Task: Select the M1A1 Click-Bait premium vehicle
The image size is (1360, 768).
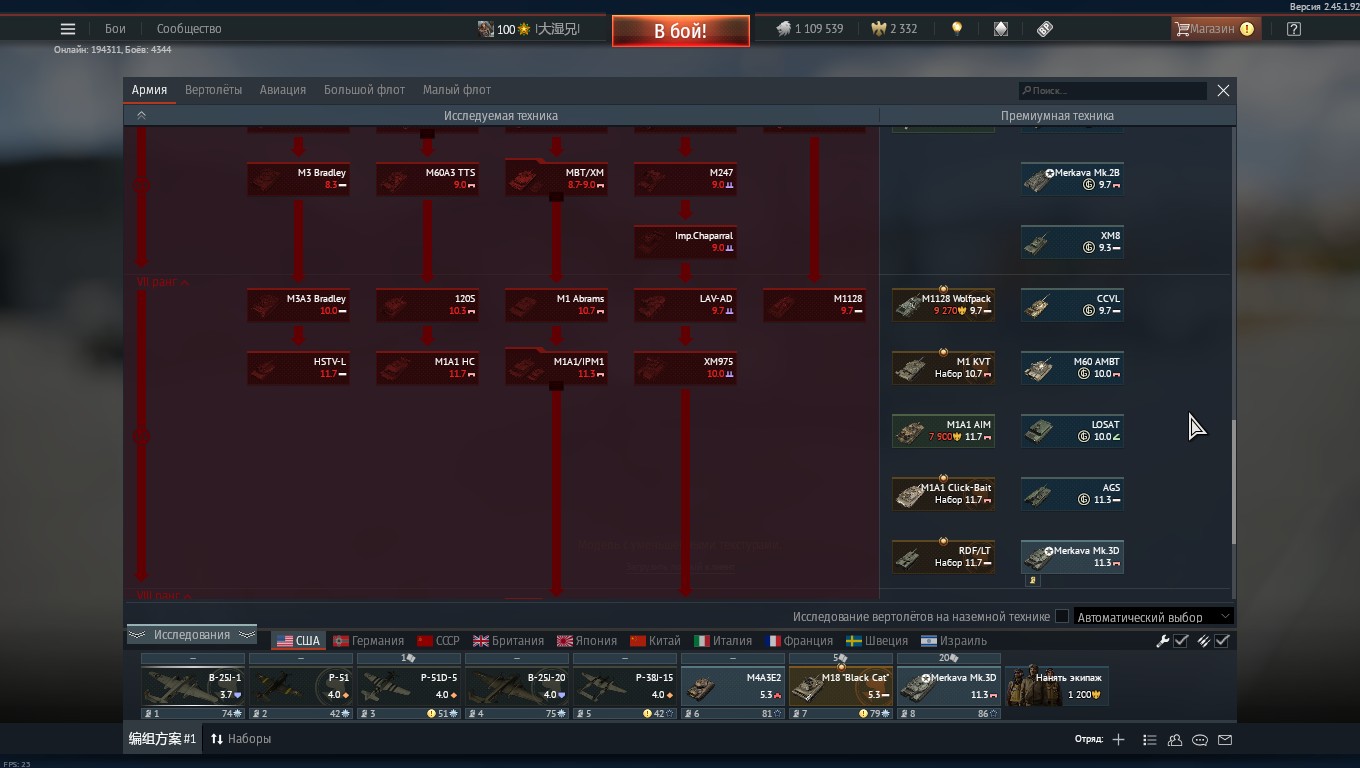Action: [943, 494]
